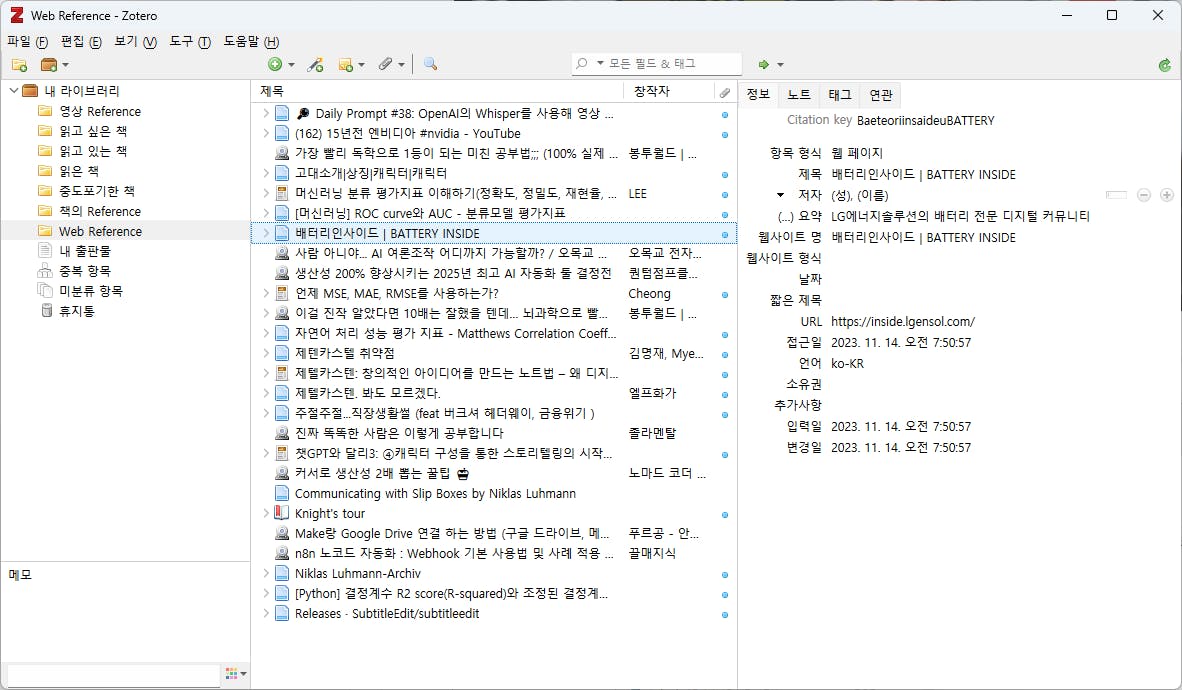Select Communicating with Slip Boxes item

click(x=494, y=494)
